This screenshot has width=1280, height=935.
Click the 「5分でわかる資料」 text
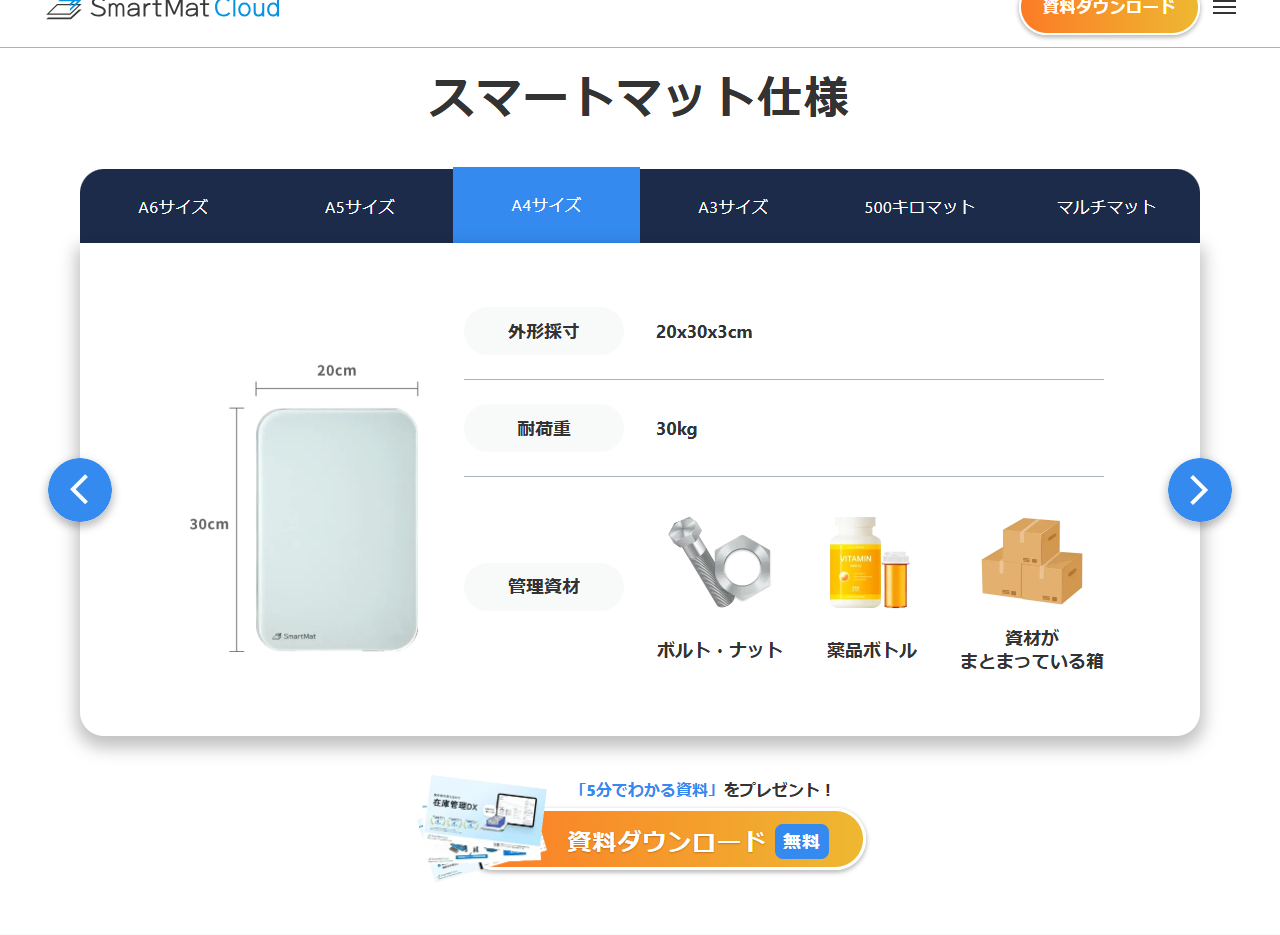648,790
